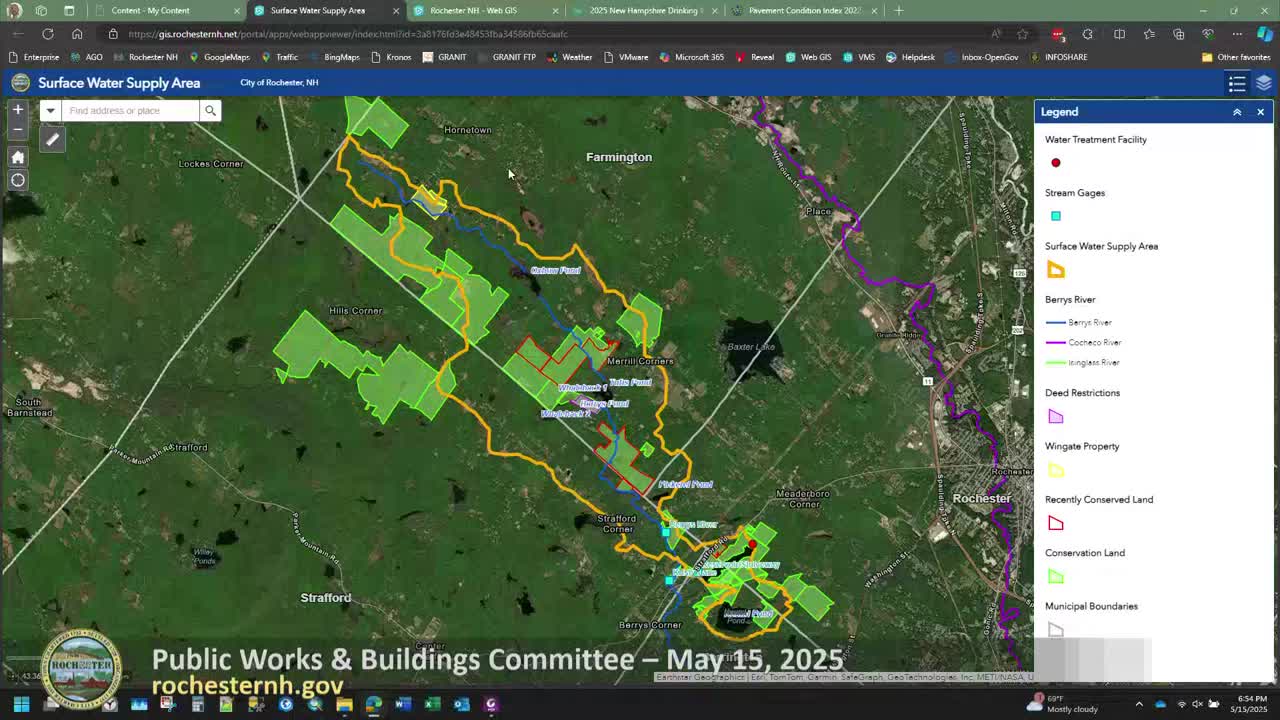The width and height of the screenshot is (1280, 720).
Task: Open Excel from the taskbar
Action: [432, 704]
